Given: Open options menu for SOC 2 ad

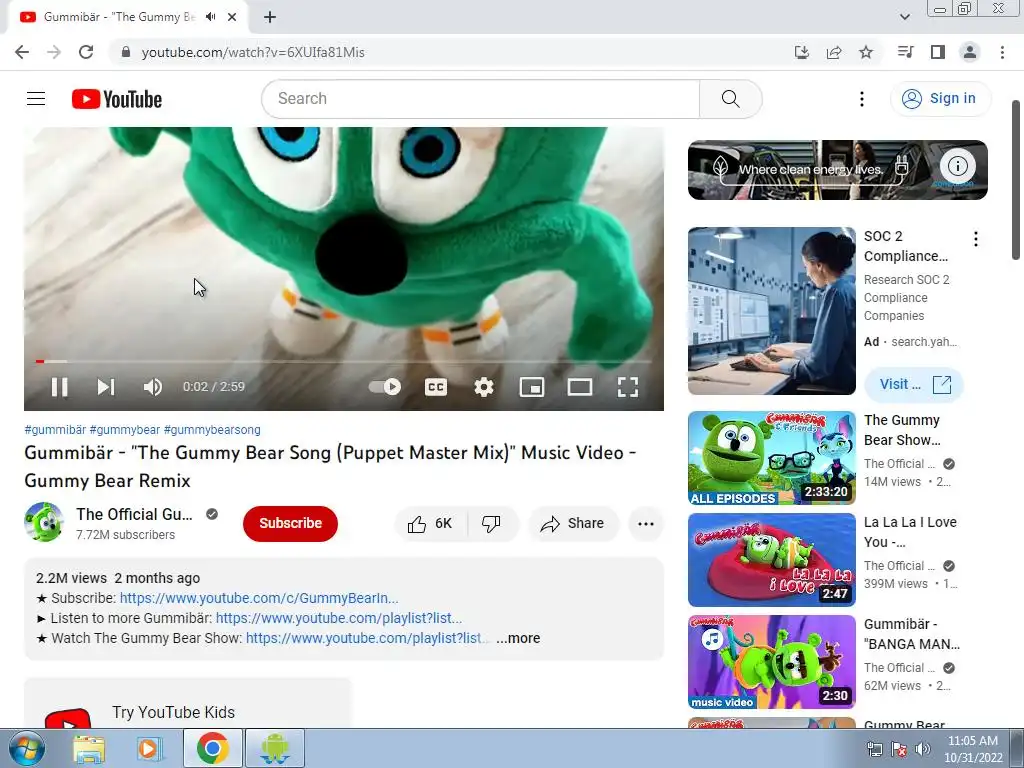Looking at the screenshot, I should coord(976,239).
